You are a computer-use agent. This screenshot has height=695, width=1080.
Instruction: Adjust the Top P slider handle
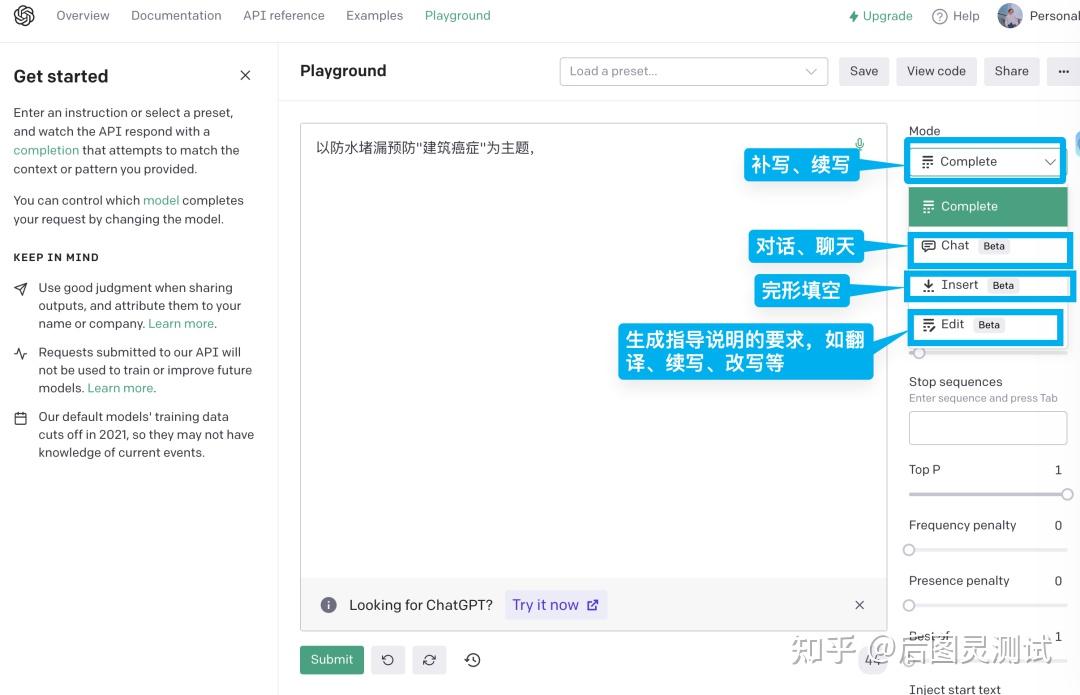coord(1067,494)
